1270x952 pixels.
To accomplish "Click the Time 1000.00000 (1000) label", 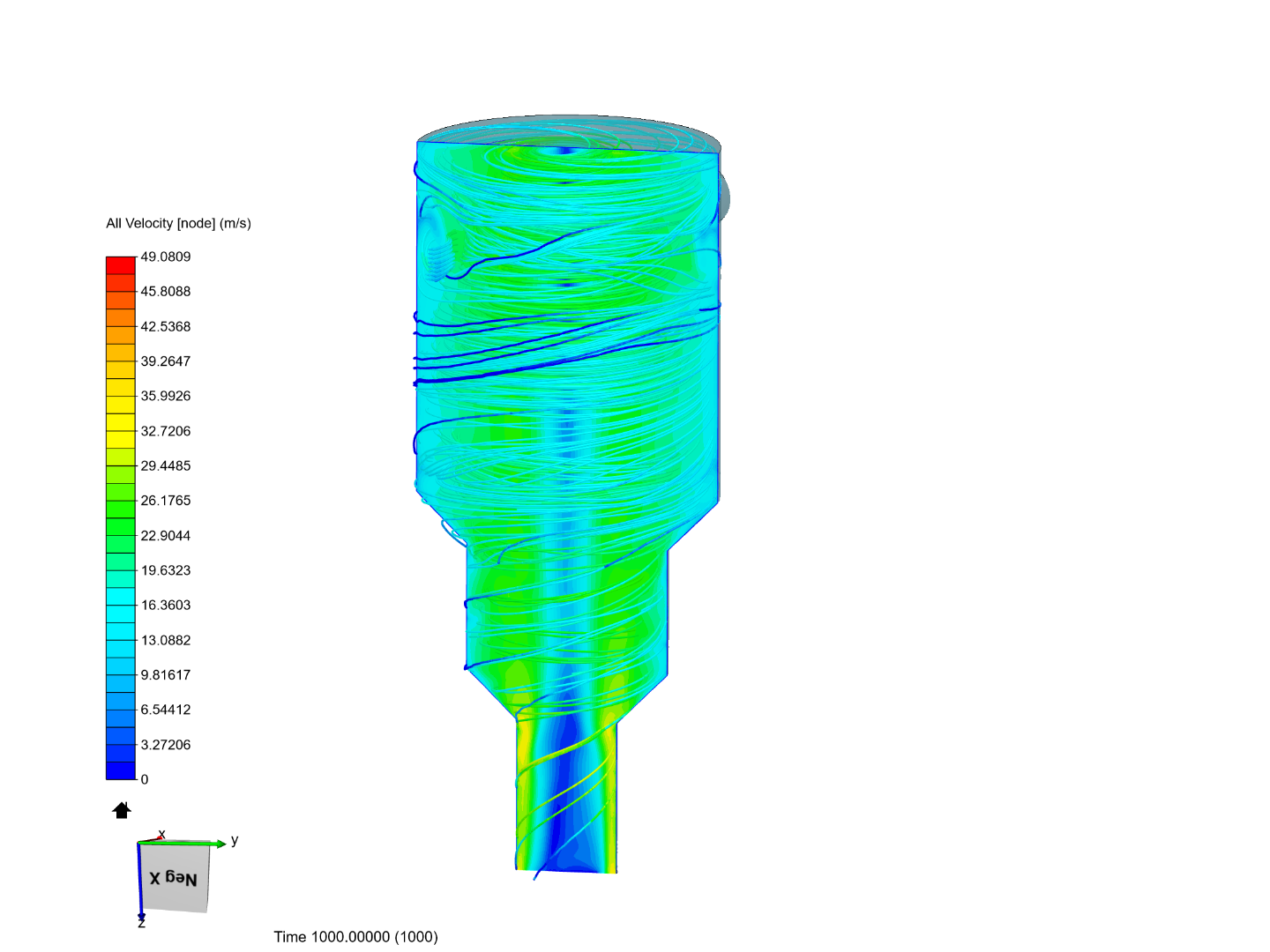I will pos(355,937).
